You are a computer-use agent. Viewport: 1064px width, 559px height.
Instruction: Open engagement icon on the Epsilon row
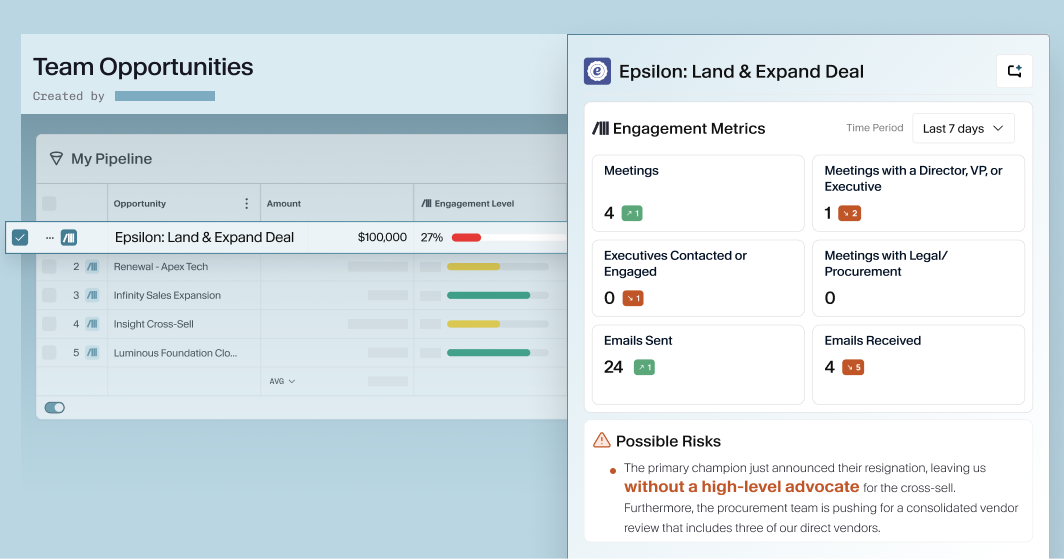[69, 238]
